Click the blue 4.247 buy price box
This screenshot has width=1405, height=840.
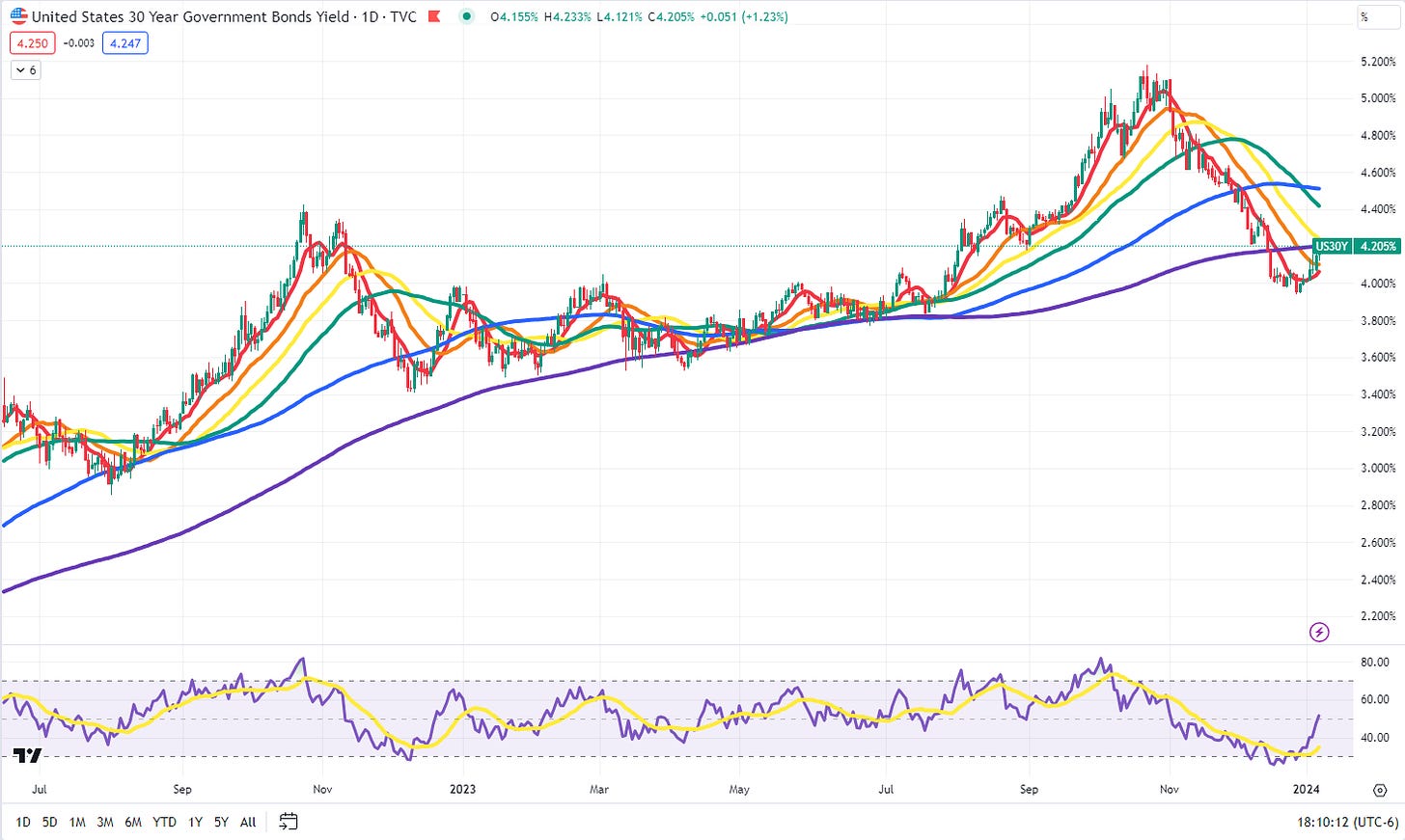tap(125, 43)
